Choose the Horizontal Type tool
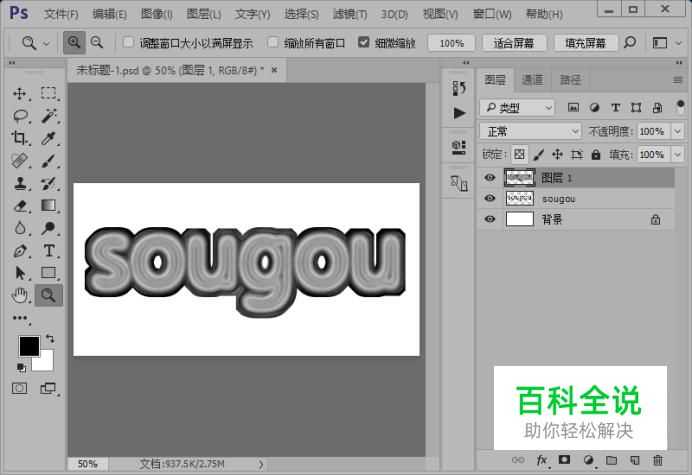 48,251
